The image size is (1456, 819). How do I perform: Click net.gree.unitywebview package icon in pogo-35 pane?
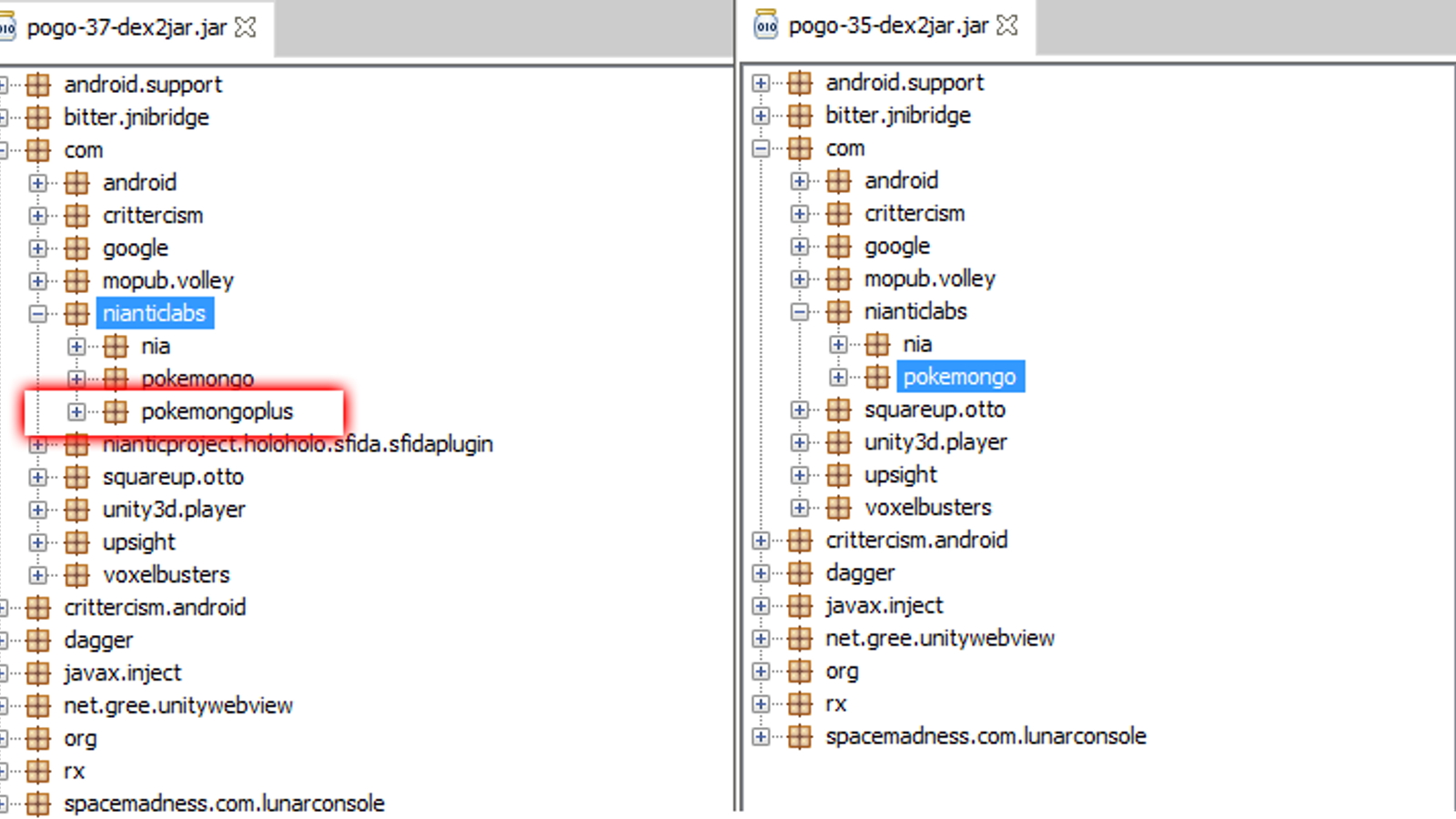pyautogui.click(x=800, y=639)
